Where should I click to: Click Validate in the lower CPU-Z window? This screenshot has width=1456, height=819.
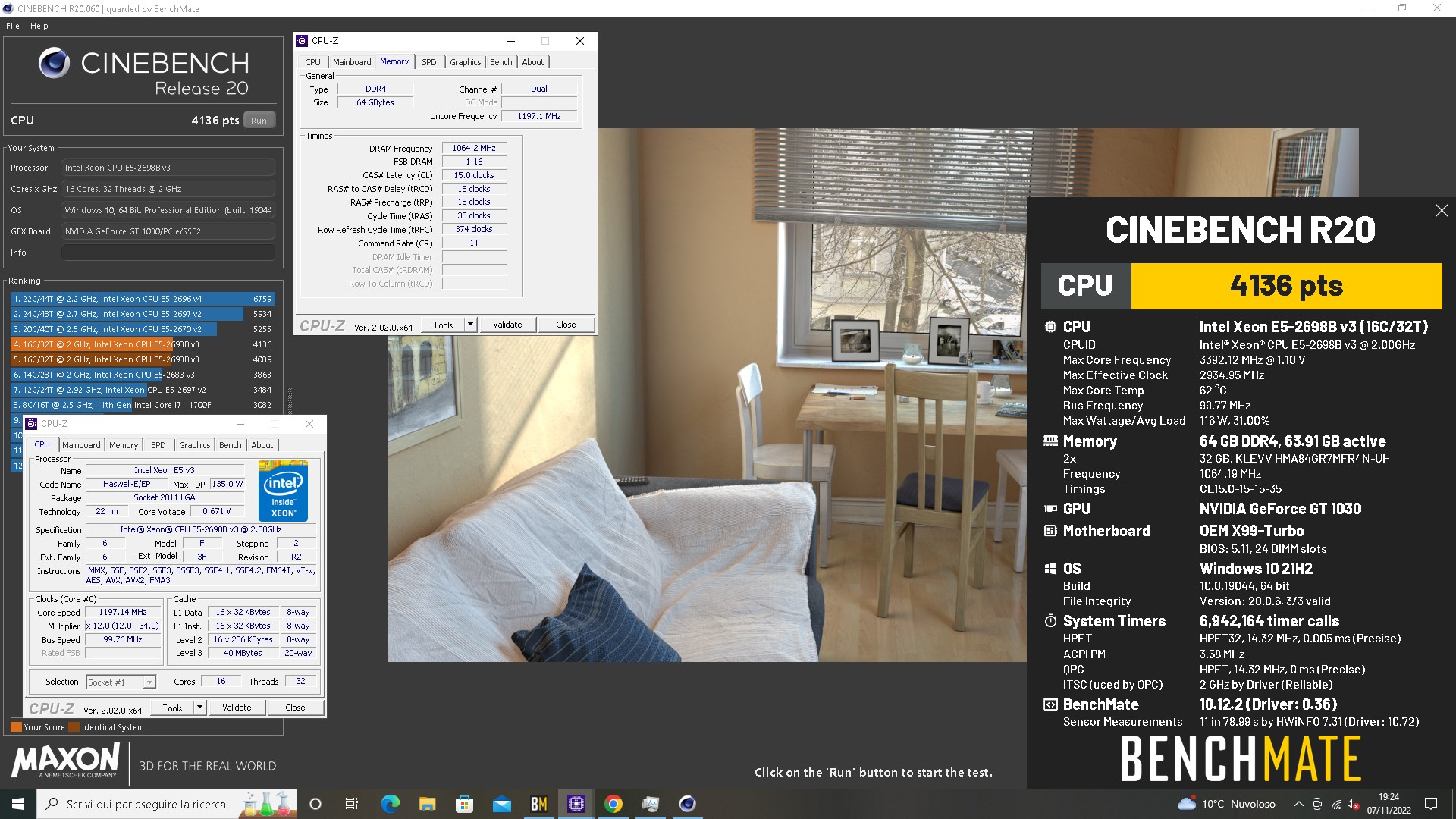[x=237, y=708]
